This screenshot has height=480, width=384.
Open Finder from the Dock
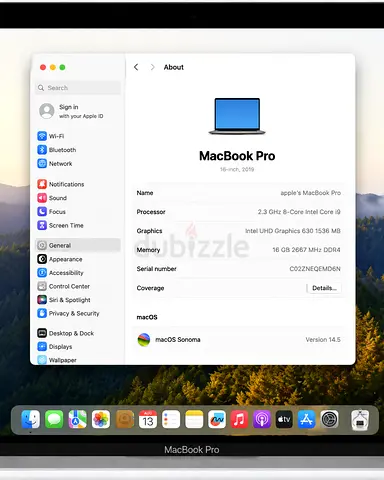pyautogui.click(x=31, y=419)
